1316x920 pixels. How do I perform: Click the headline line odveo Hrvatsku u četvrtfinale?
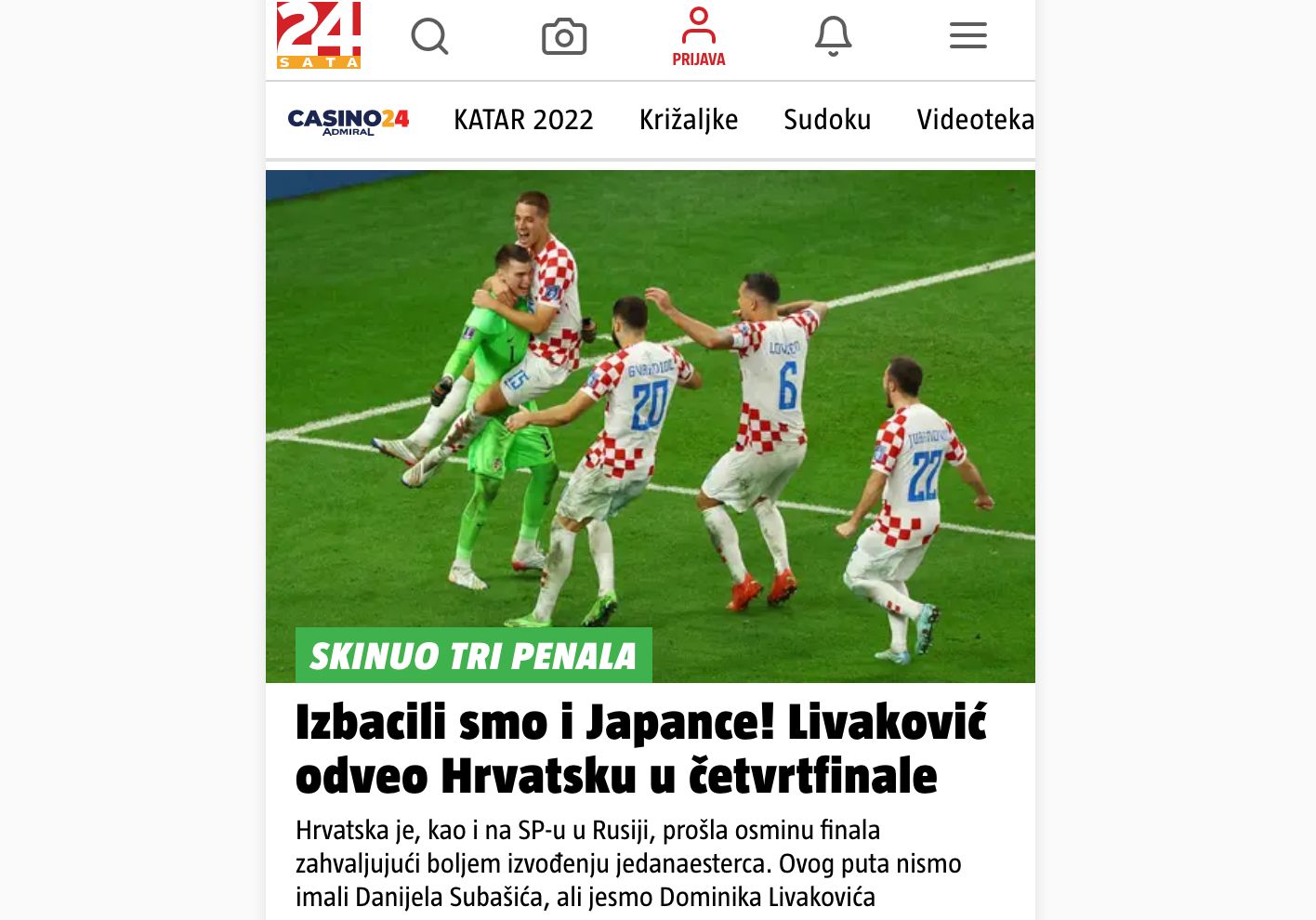(x=616, y=776)
